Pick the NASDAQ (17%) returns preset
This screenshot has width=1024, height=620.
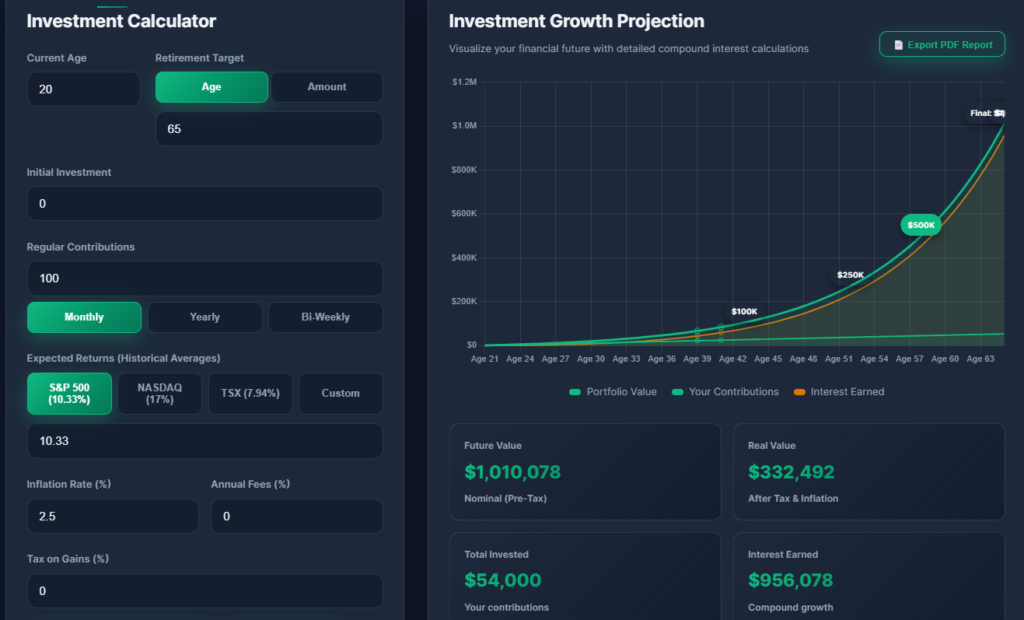[160, 393]
